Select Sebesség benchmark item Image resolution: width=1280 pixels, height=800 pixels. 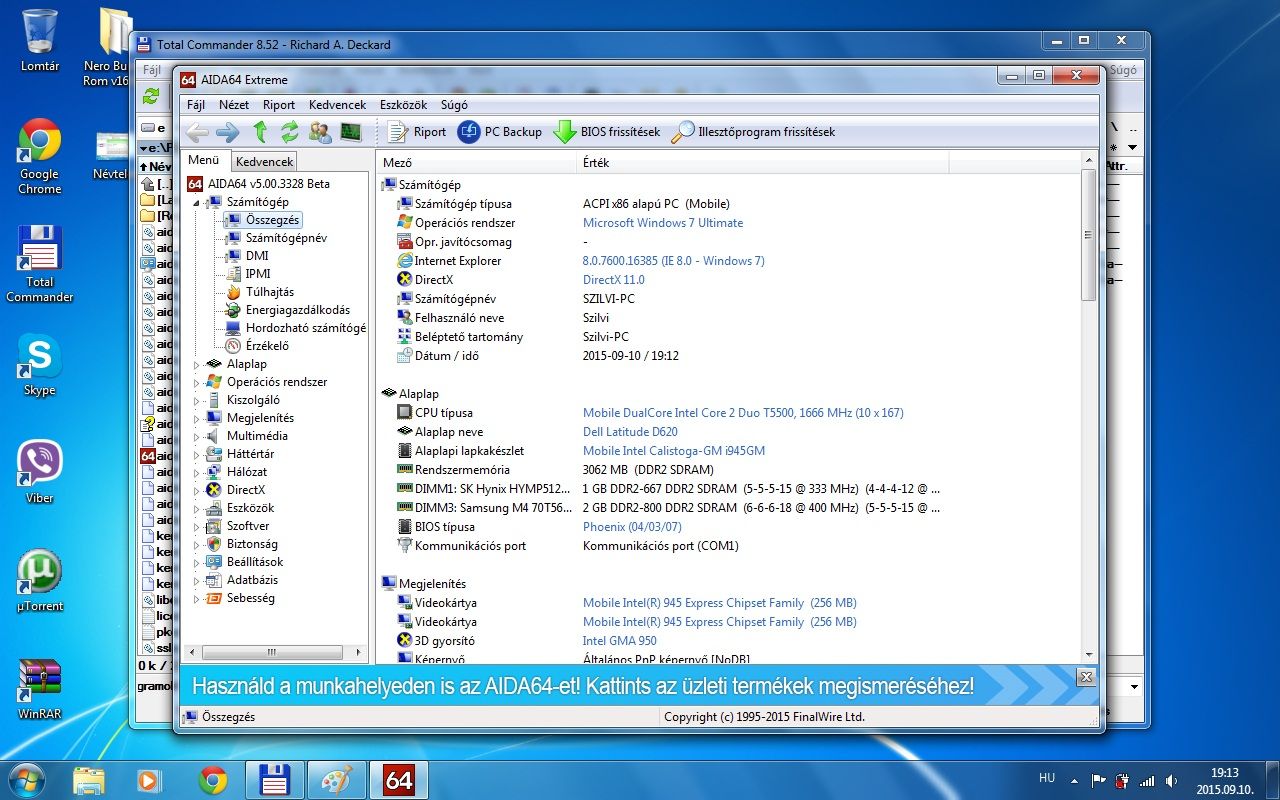tap(250, 598)
